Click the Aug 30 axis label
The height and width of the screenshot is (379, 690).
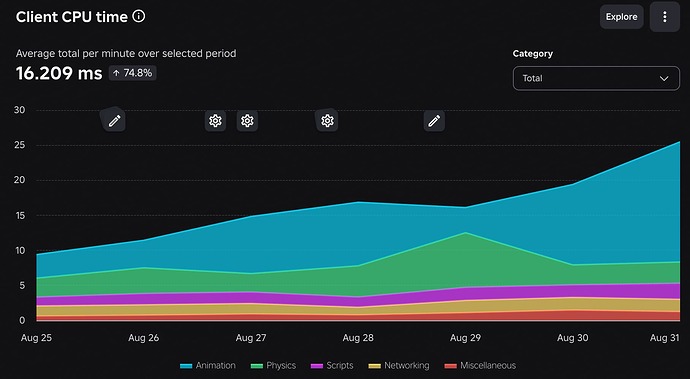pos(573,338)
